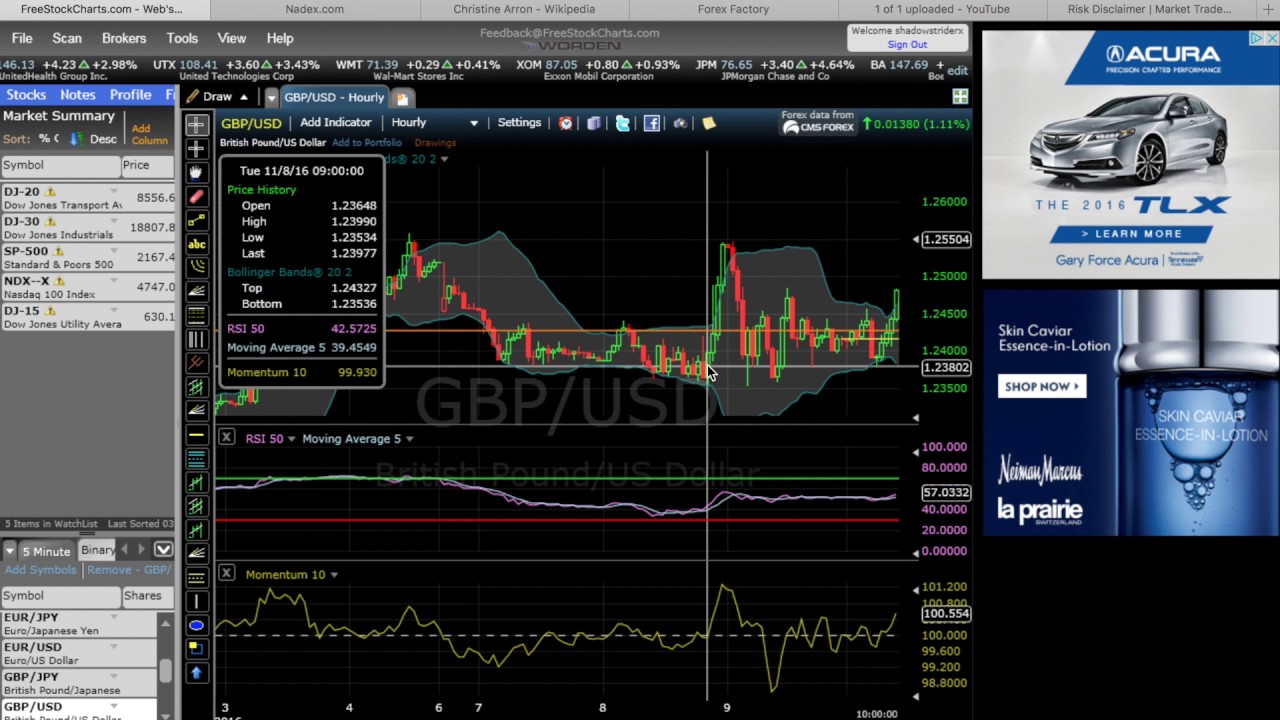The width and height of the screenshot is (1280, 720).
Task: Open chart Settings
Action: [519, 123]
